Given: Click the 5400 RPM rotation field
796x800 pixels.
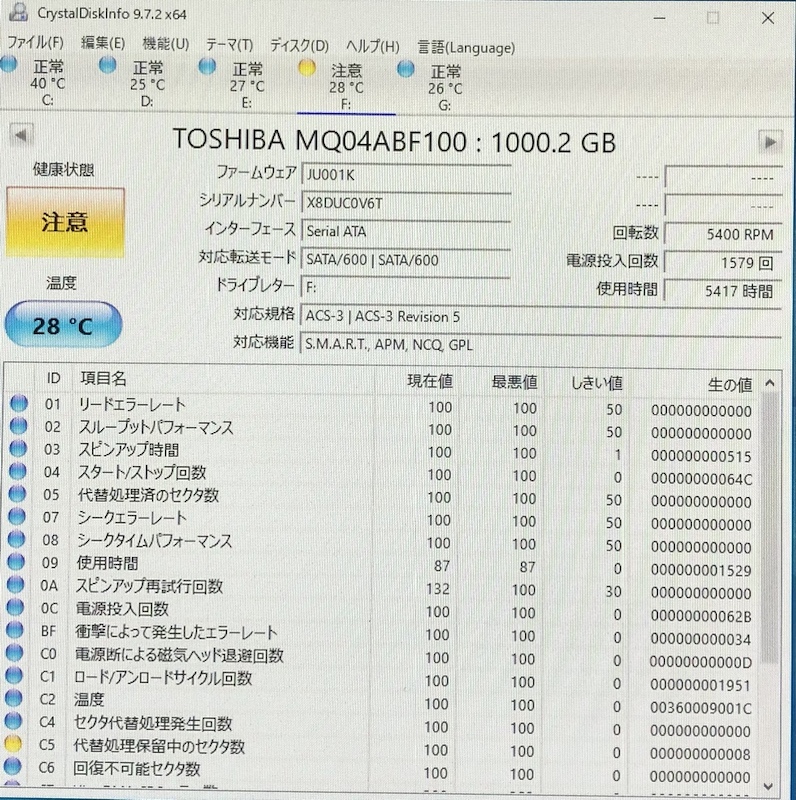Looking at the screenshot, I should (724, 234).
